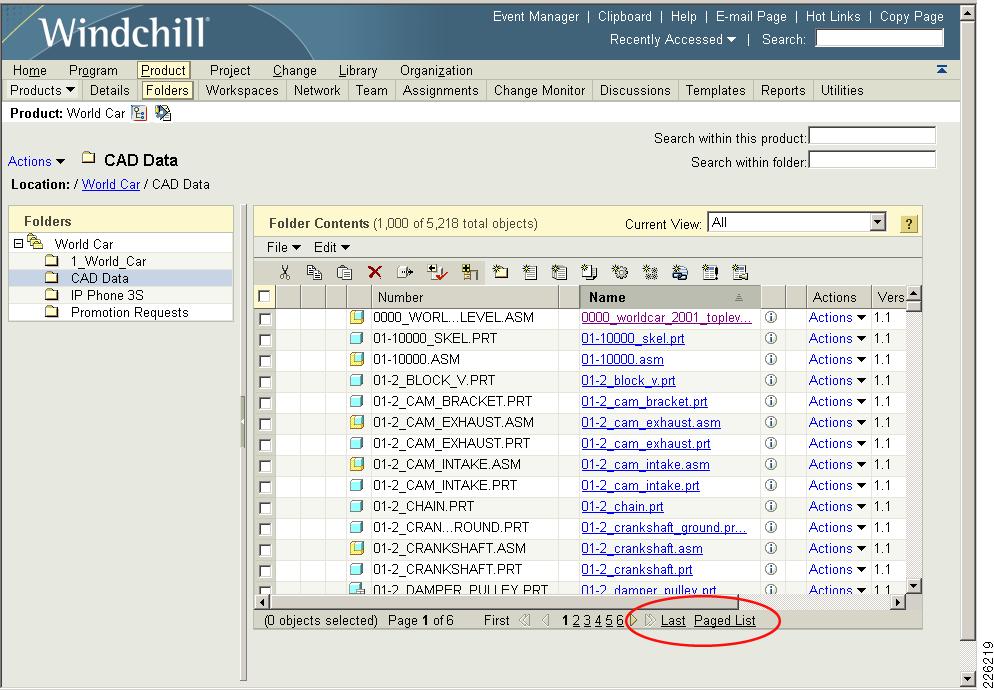Screen dimensions: 994x690
Task: Tick the 01-2_BLOCK_V.PRT row checkbox
Action: click(x=265, y=381)
